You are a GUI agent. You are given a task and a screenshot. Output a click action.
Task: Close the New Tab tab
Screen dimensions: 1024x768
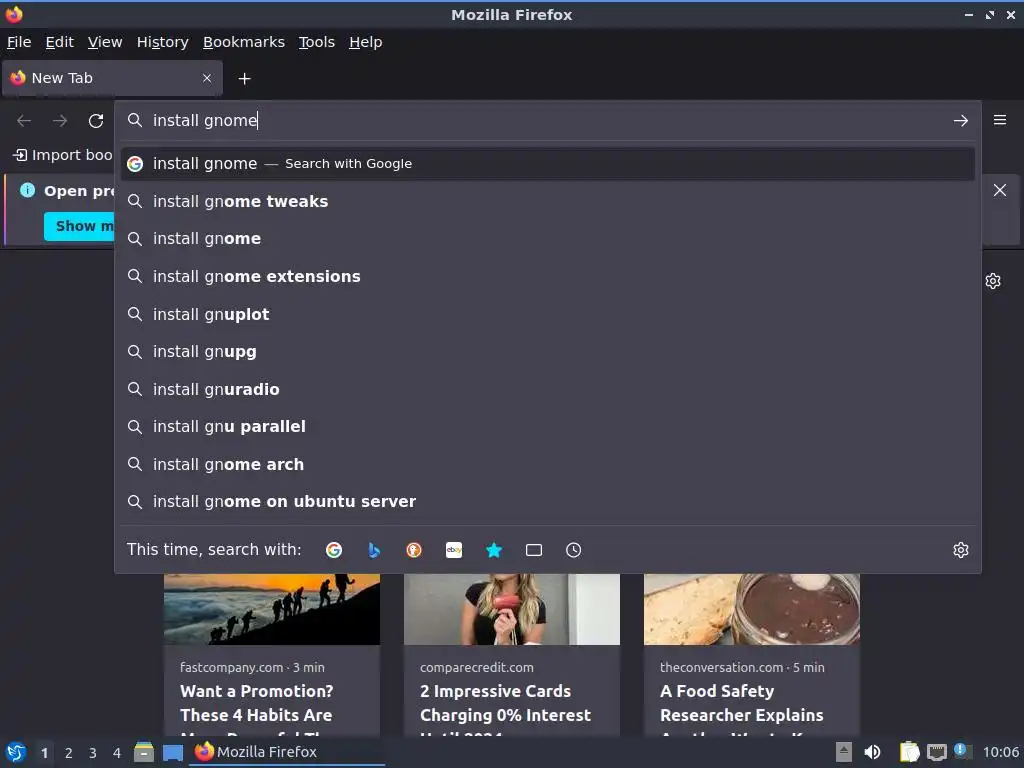click(207, 78)
